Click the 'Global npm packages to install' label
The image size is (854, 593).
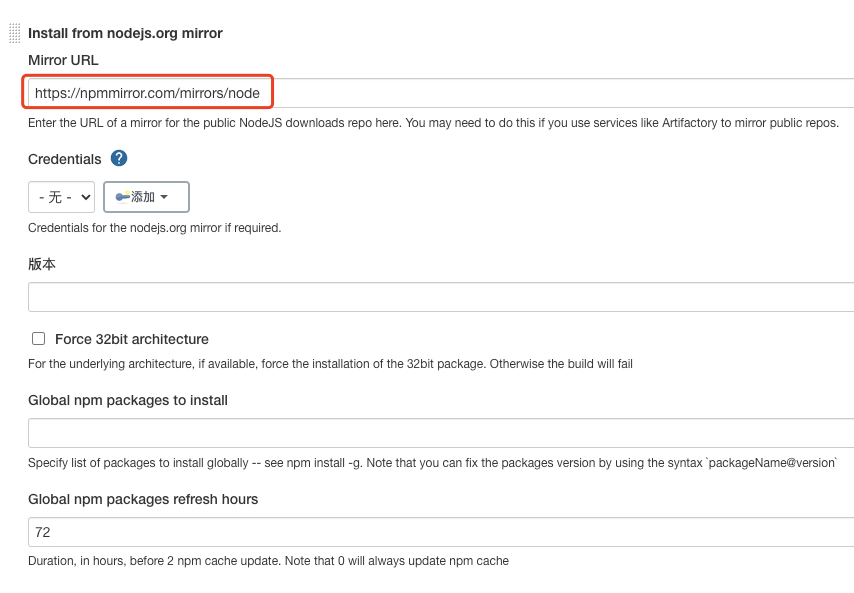tap(128, 400)
